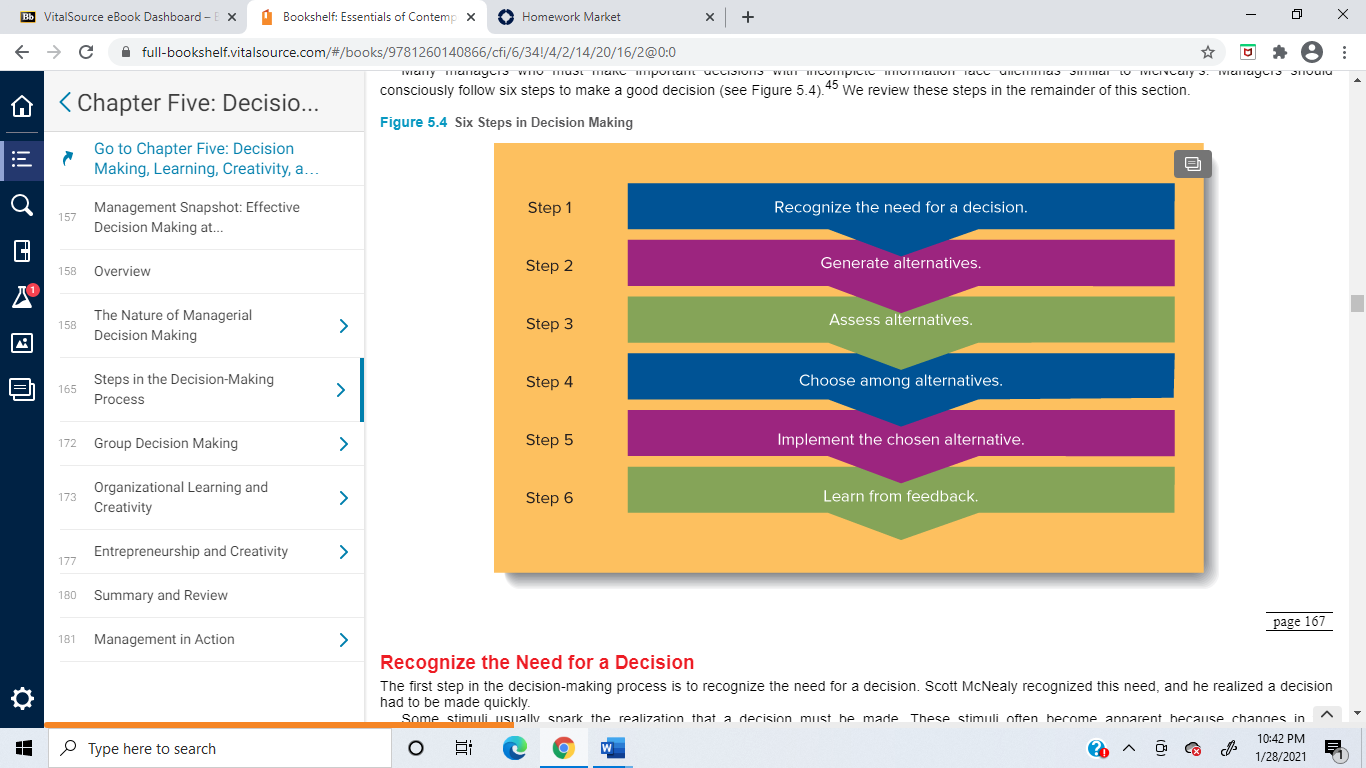The image size is (1366, 768).
Task: Open Microsoft Word from taskbar
Action: click(612, 748)
